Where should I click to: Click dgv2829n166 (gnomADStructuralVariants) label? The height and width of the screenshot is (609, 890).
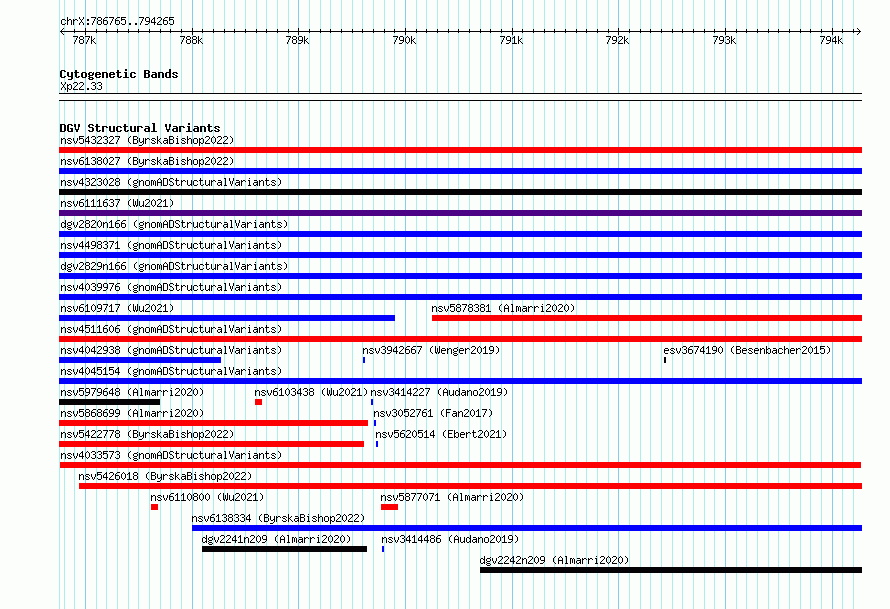click(174, 266)
